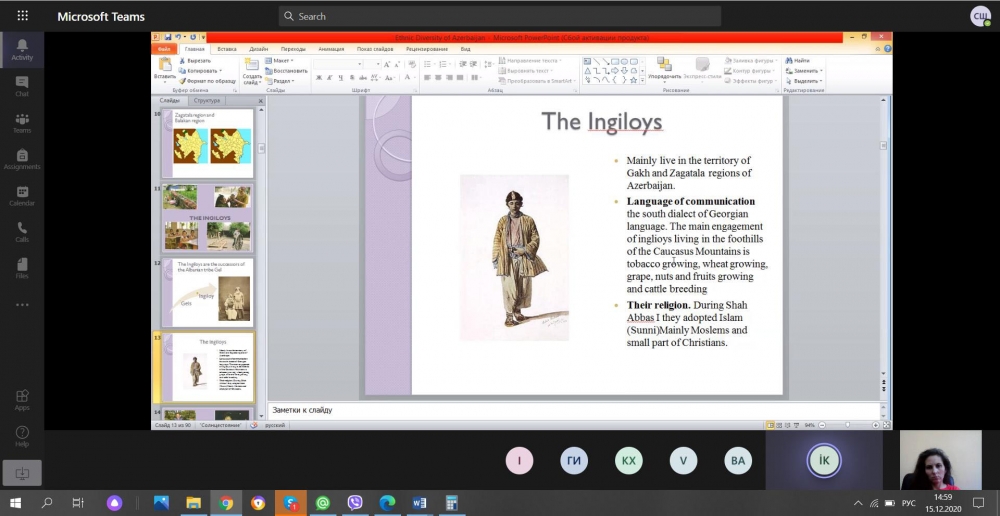Screen dimensions: 1000x516
Task: Open the Calendar in the sidebar
Action: coord(22,195)
